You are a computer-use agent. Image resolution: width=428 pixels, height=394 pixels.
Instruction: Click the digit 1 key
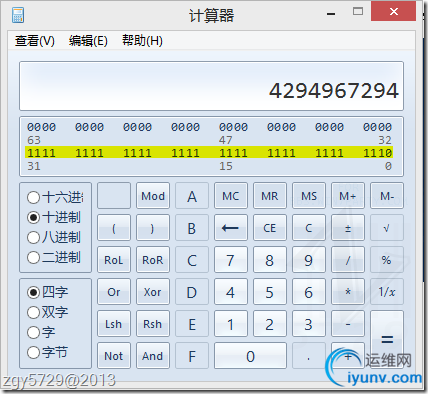click(x=231, y=324)
